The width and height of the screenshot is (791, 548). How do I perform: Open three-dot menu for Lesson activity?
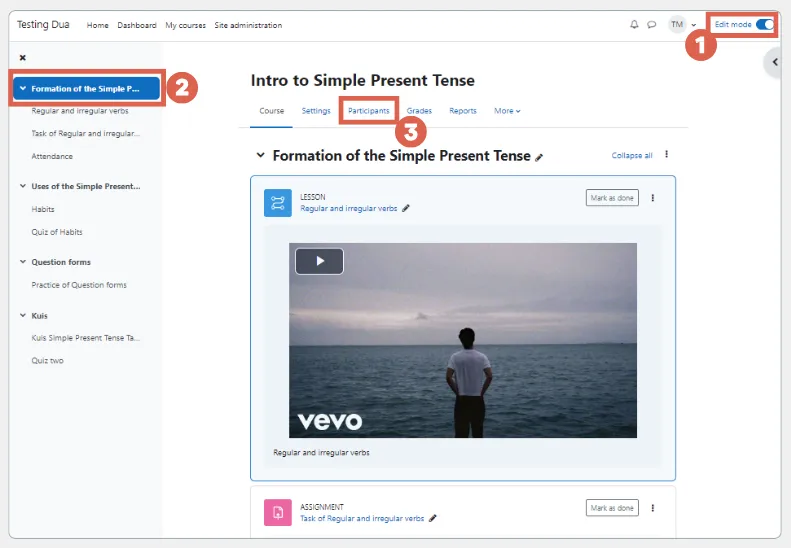pos(653,198)
